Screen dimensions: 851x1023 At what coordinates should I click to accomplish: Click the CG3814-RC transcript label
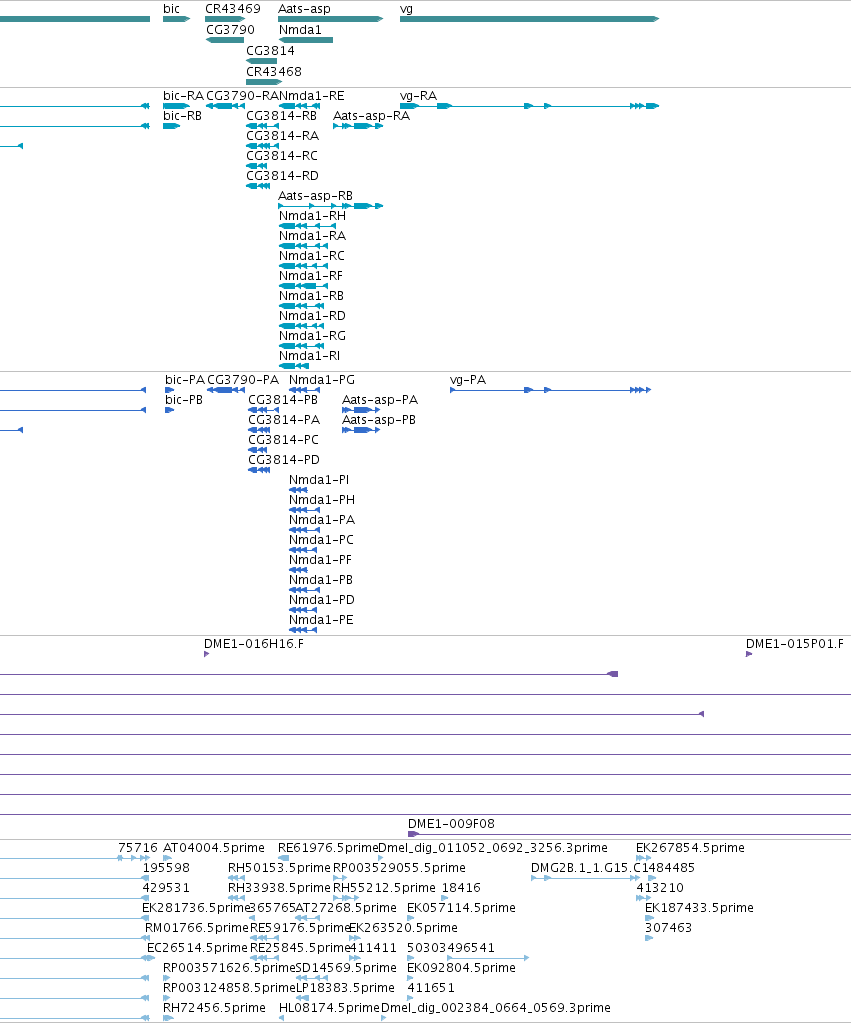282,155
